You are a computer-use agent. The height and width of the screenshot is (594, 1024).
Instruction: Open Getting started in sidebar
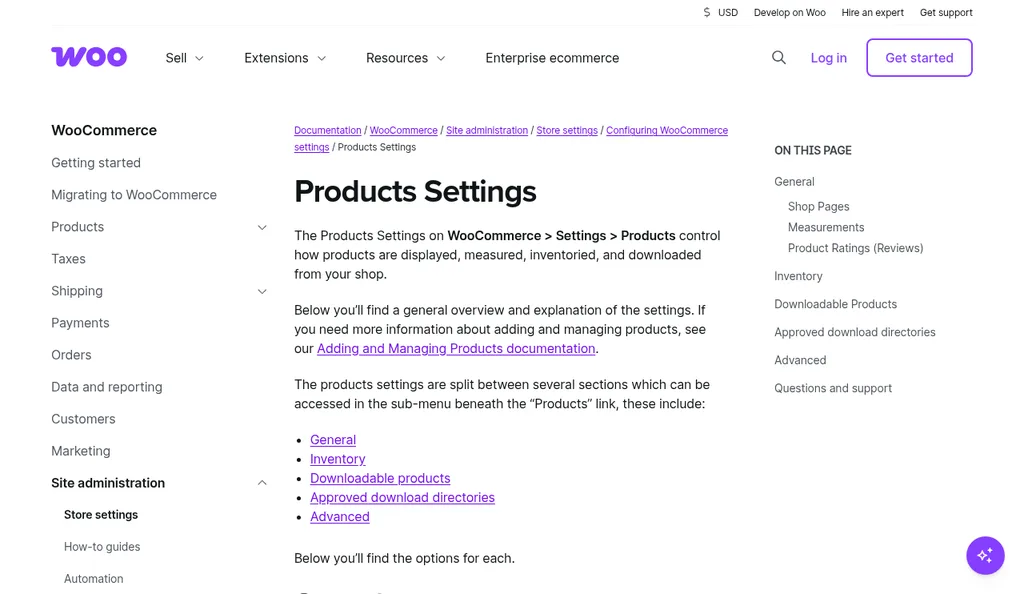(96, 163)
